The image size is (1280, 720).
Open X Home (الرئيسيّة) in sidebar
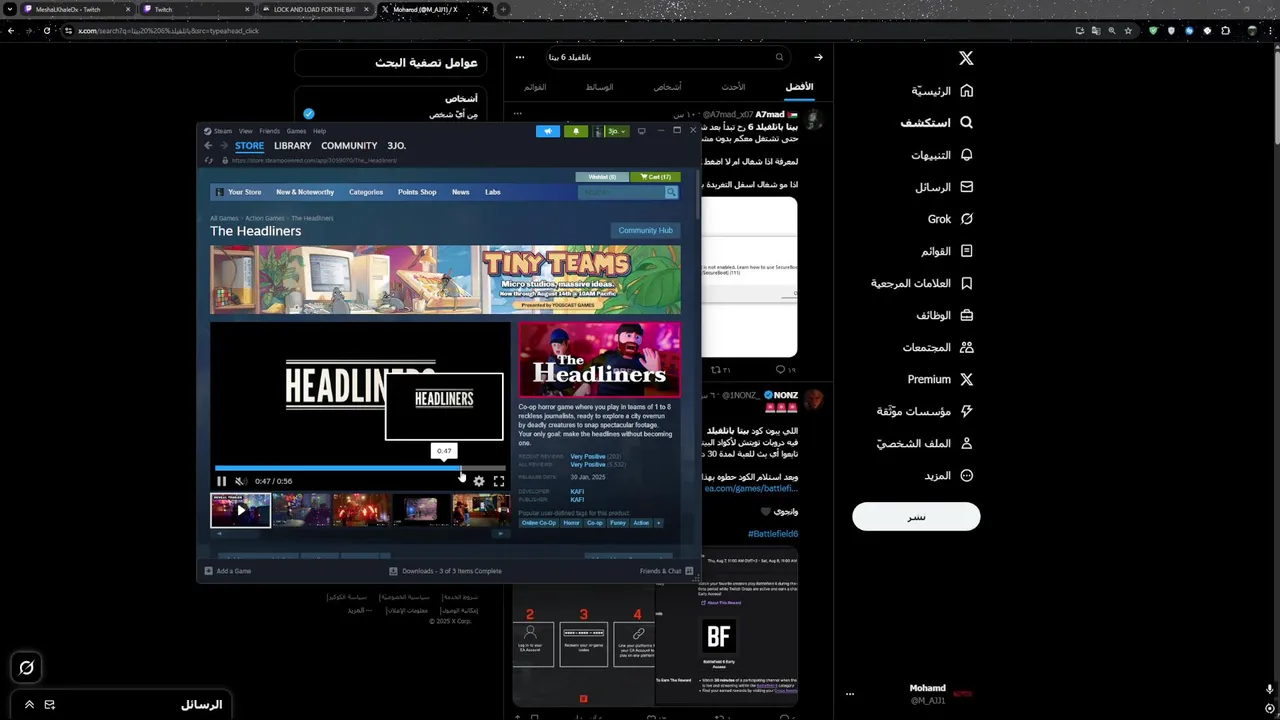click(x=942, y=91)
